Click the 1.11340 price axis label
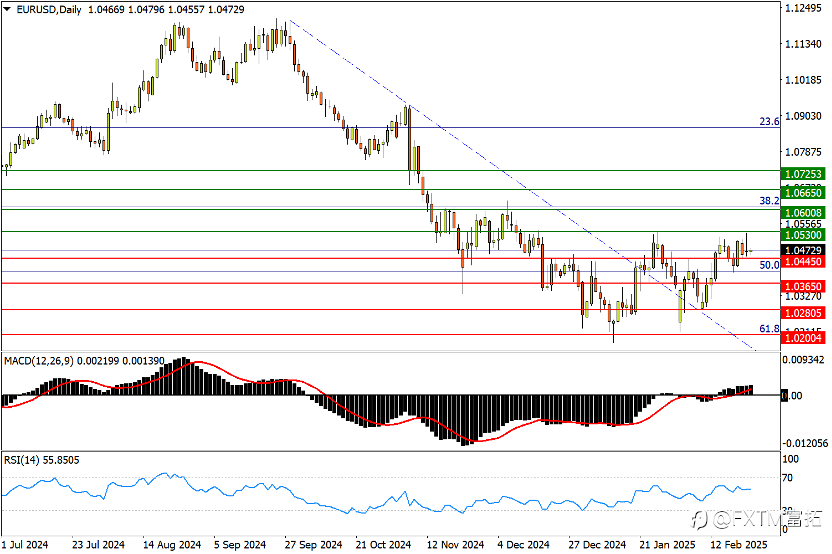Screen dimensions: 832x554 (x=803, y=44)
